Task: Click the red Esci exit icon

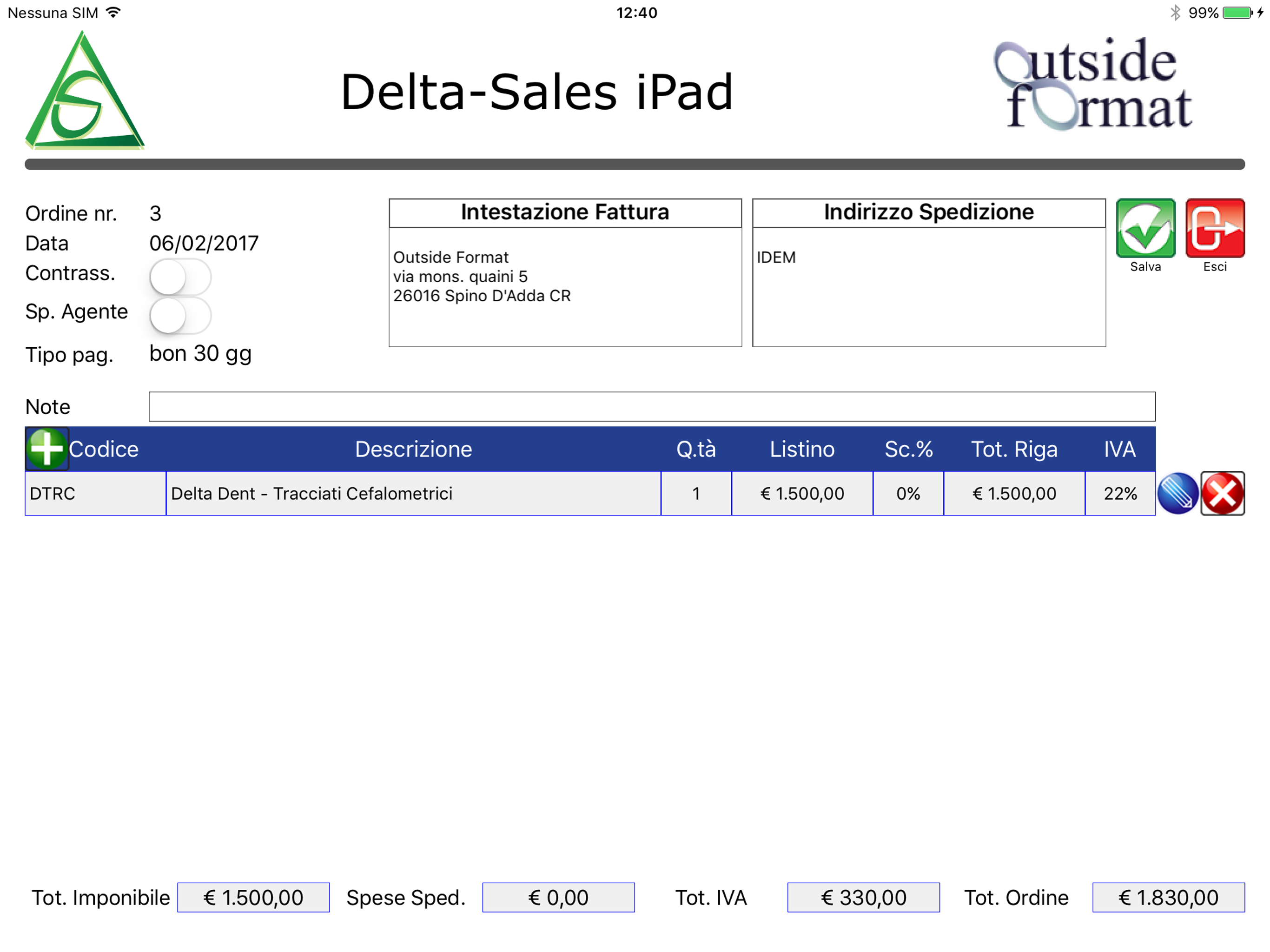Action: (1214, 229)
